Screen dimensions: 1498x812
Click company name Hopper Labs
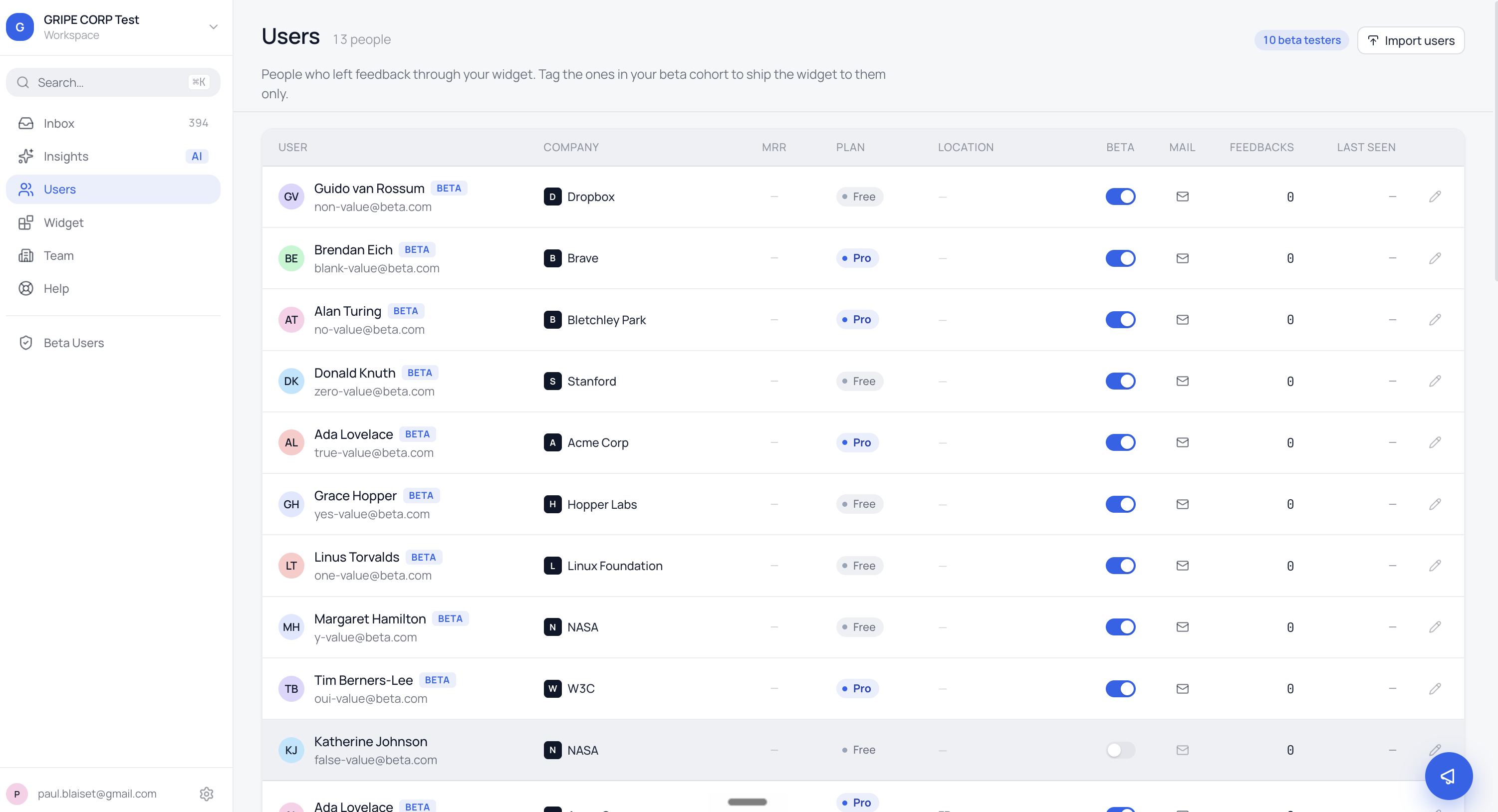click(602, 504)
